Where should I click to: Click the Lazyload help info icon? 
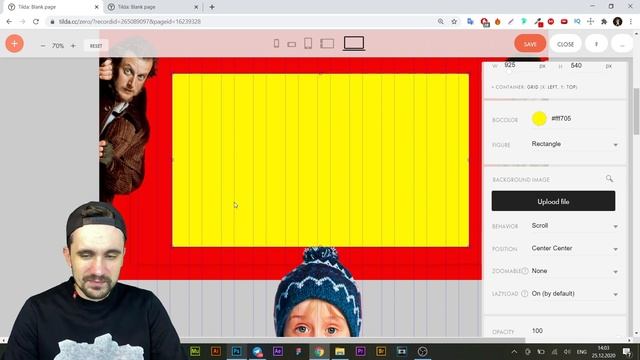pyautogui.click(x=524, y=293)
